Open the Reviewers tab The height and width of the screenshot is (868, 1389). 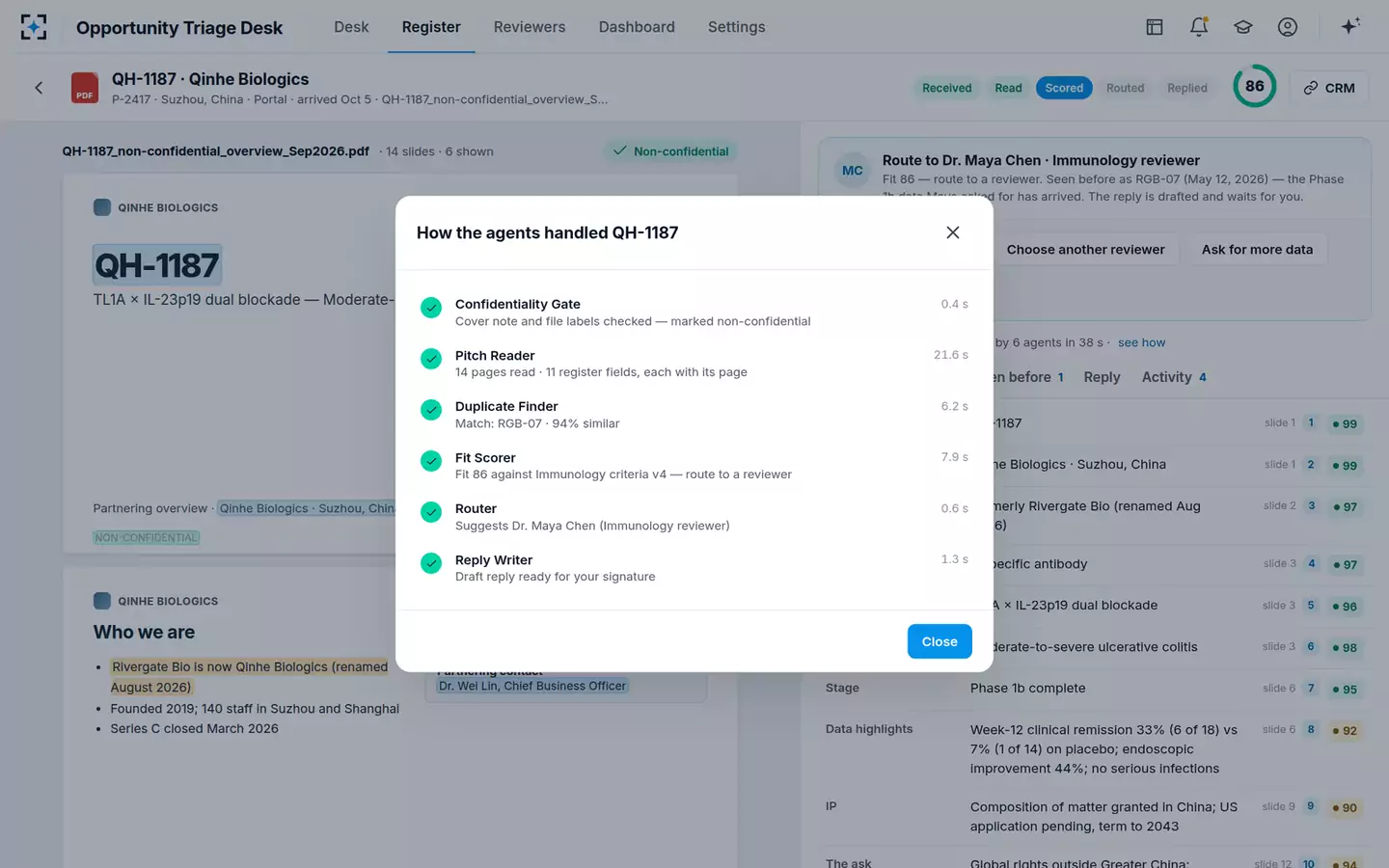tap(530, 27)
